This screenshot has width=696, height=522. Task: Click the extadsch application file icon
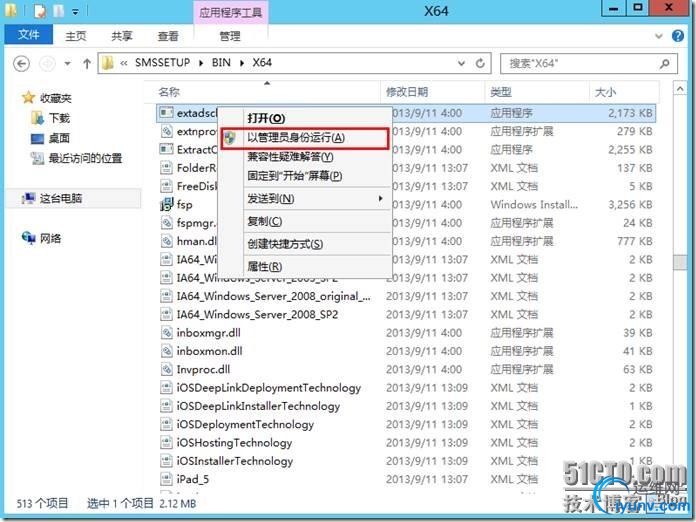[x=166, y=113]
